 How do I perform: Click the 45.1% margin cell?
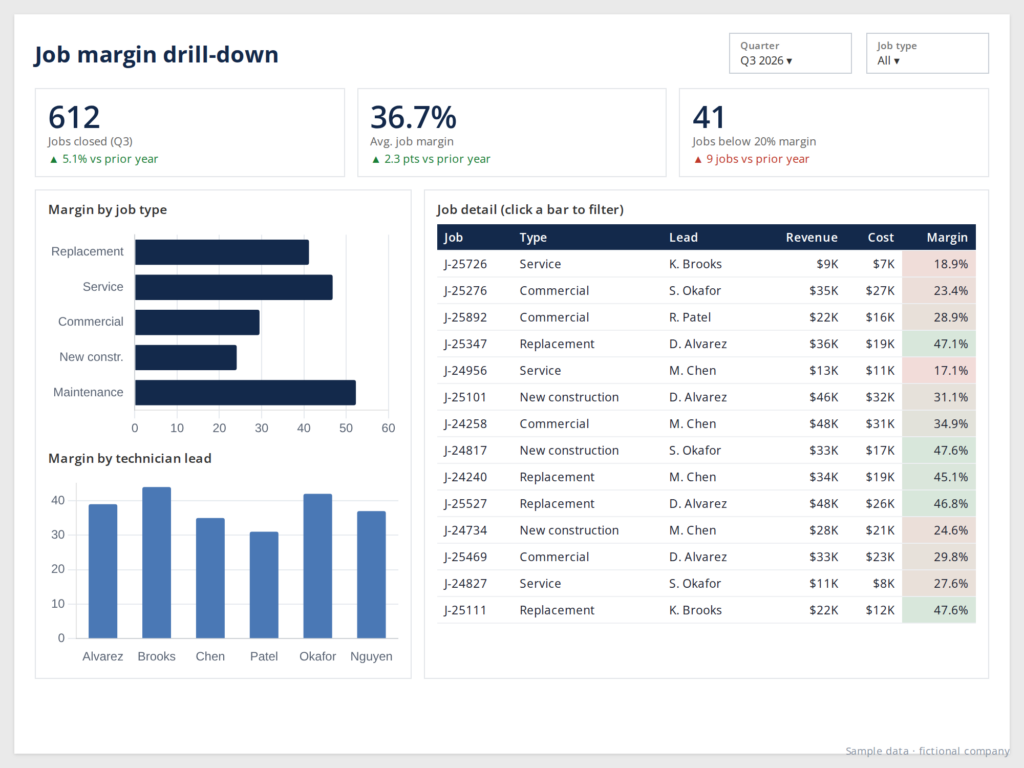(x=939, y=477)
